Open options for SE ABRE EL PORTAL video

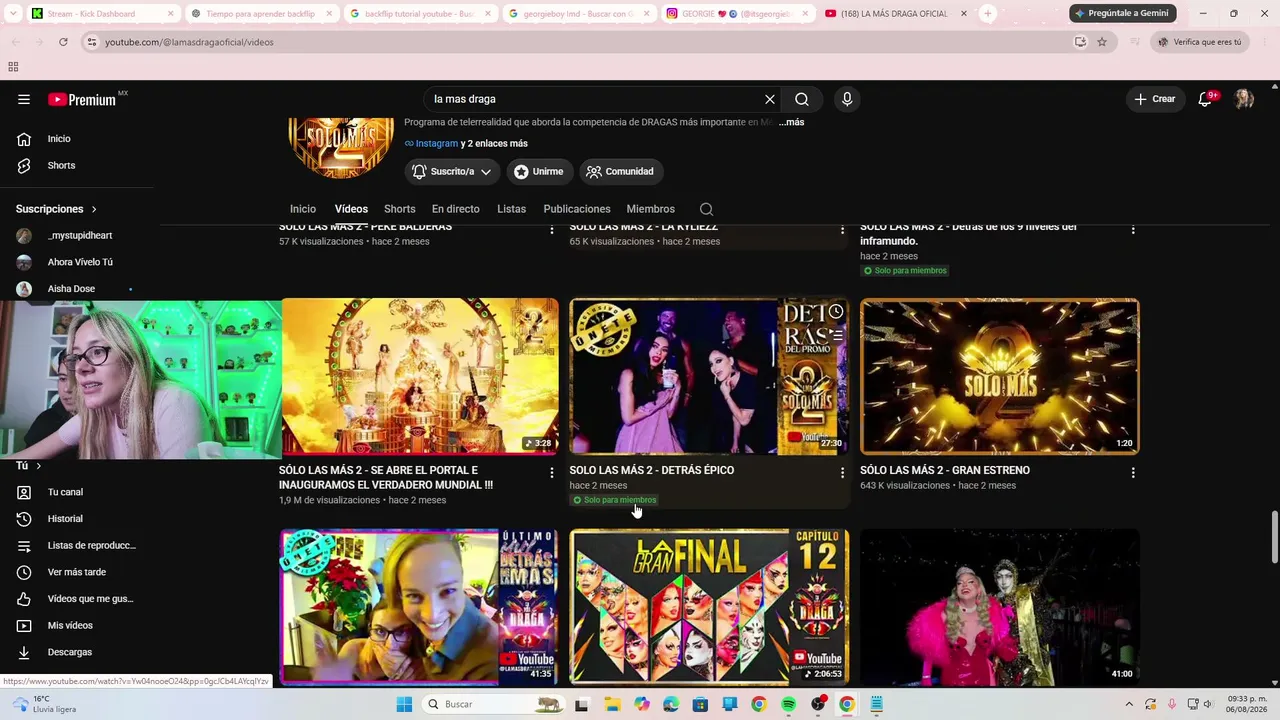pyautogui.click(x=551, y=472)
